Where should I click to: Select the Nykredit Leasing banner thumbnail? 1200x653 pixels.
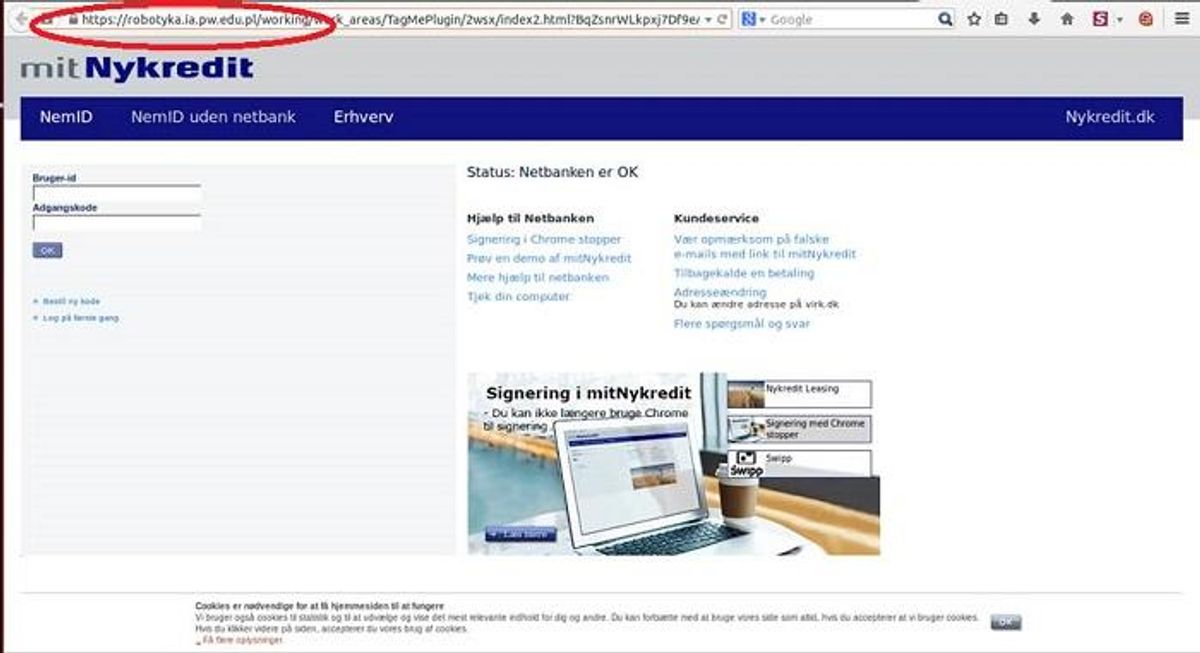point(799,393)
